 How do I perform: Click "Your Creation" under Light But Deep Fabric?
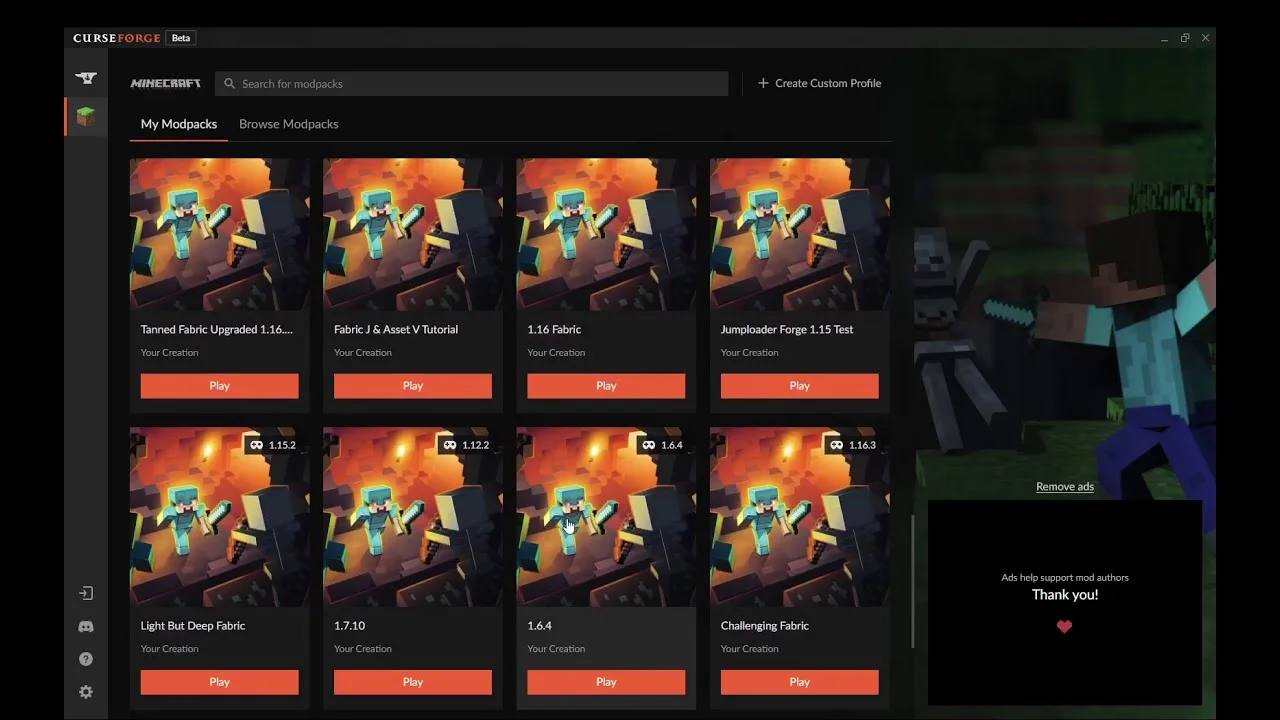tap(170, 649)
